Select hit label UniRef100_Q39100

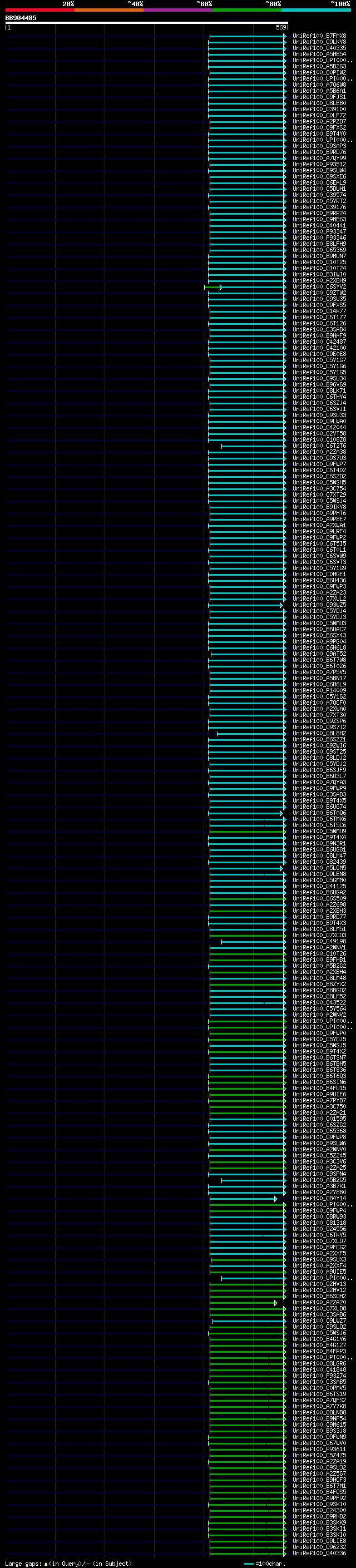[x=319, y=109]
